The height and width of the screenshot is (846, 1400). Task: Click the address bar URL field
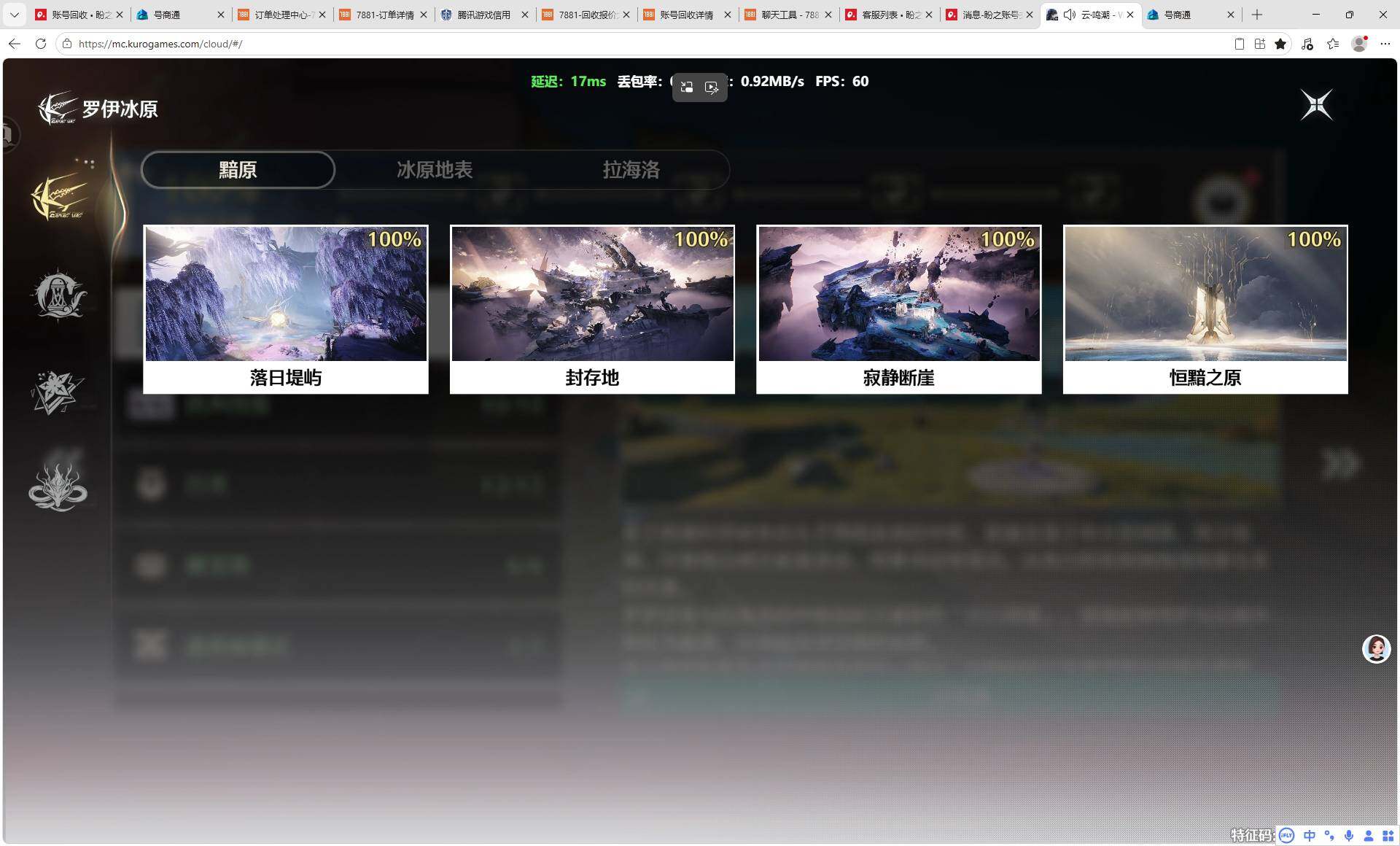click(642, 44)
